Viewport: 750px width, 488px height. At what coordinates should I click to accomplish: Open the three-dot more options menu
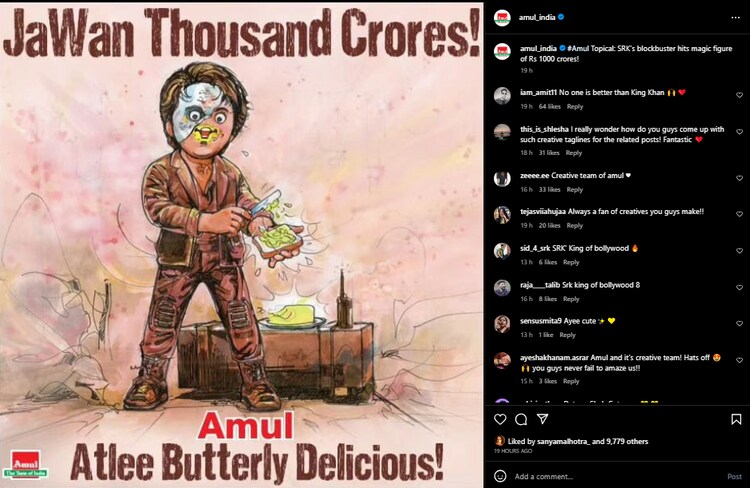(x=736, y=17)
